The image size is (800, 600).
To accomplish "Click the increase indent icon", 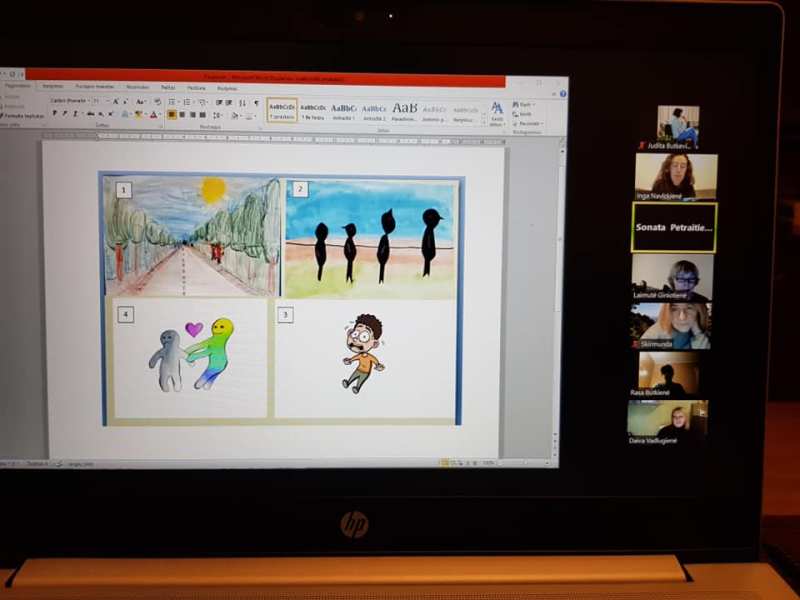I will pyautogui.click(x=229, y=103).
